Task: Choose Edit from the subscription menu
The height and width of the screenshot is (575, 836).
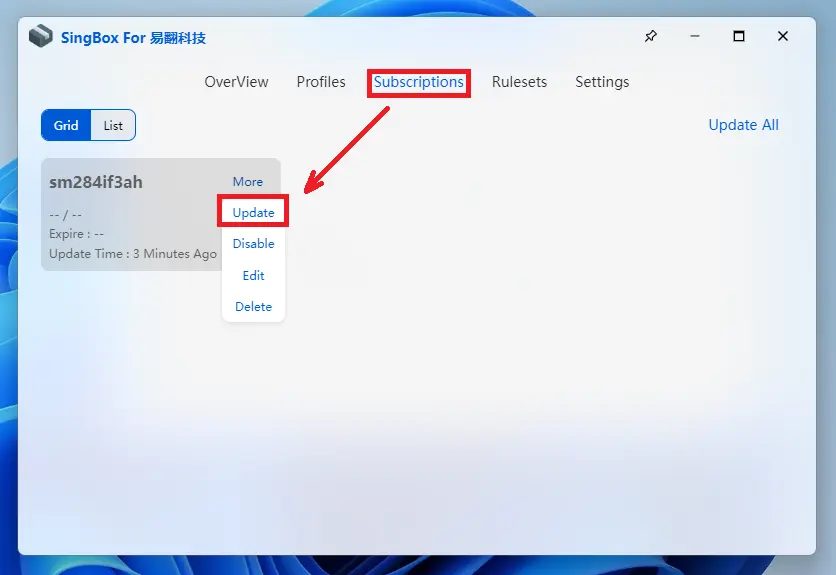Action: (253, 275)
